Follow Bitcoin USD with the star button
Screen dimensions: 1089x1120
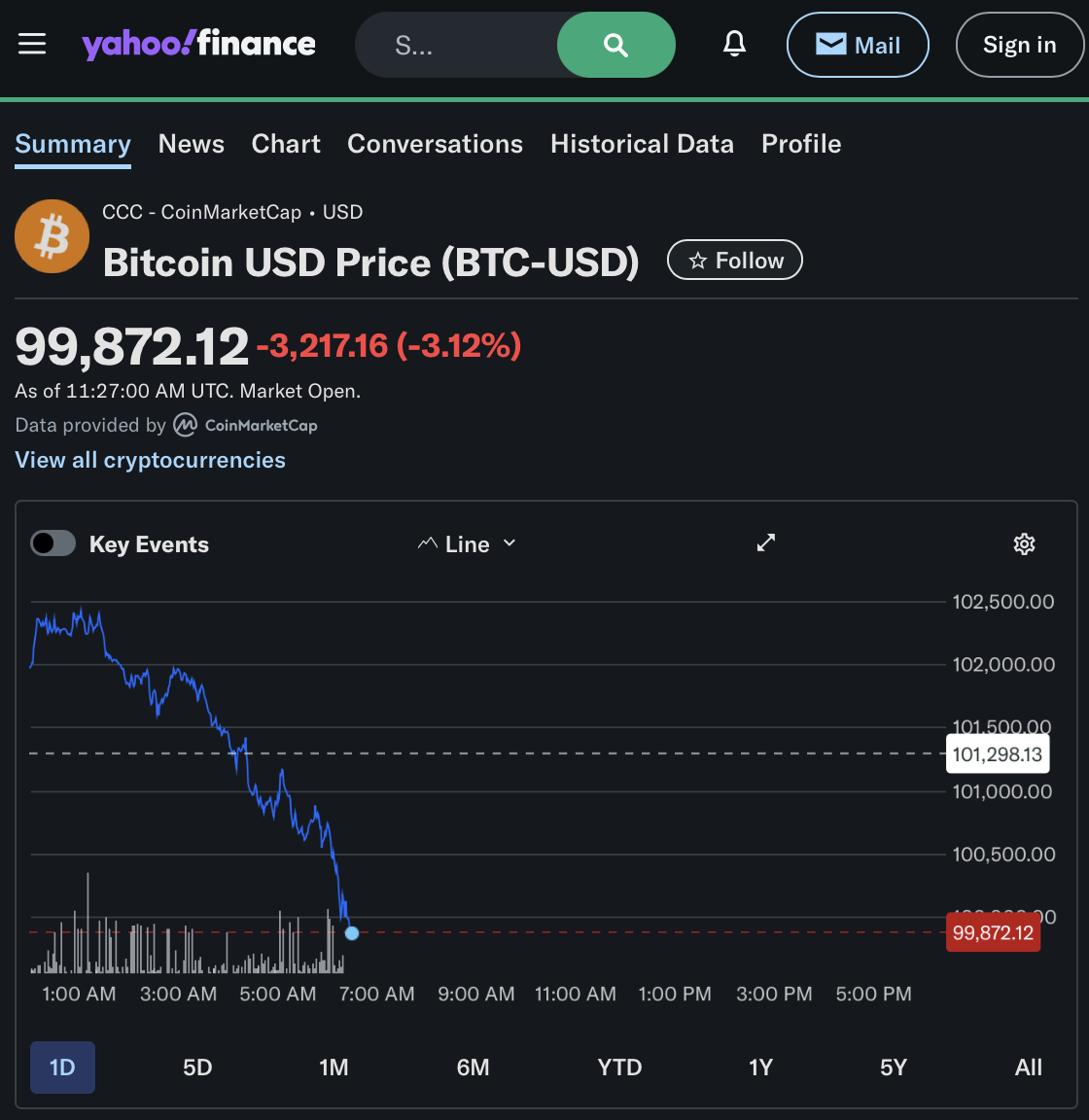[735, 261]
